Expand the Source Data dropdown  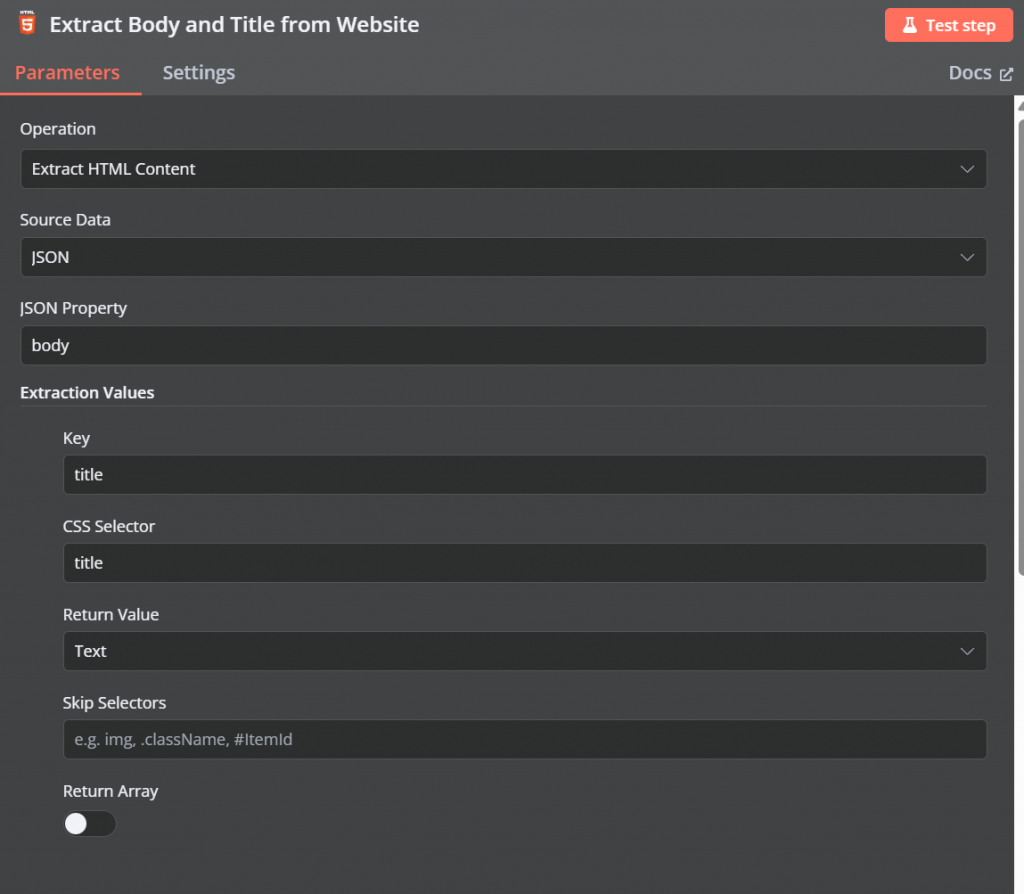coord(503,257)
